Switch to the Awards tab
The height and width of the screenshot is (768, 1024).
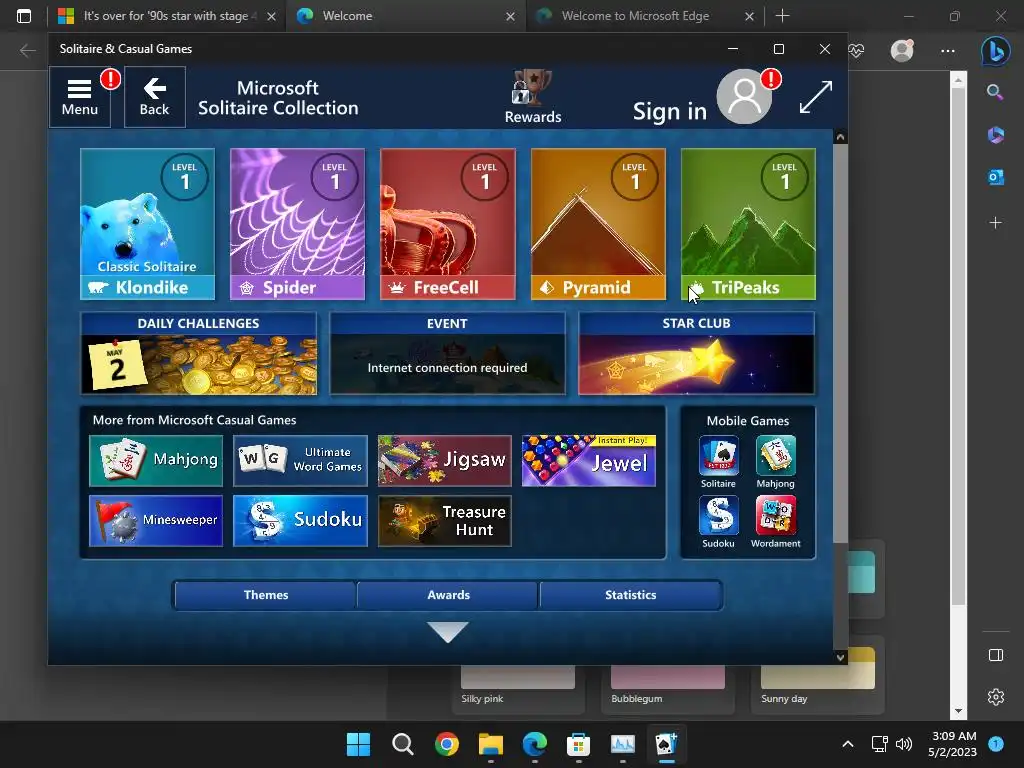pyautogui.click(x=448, y=595)
